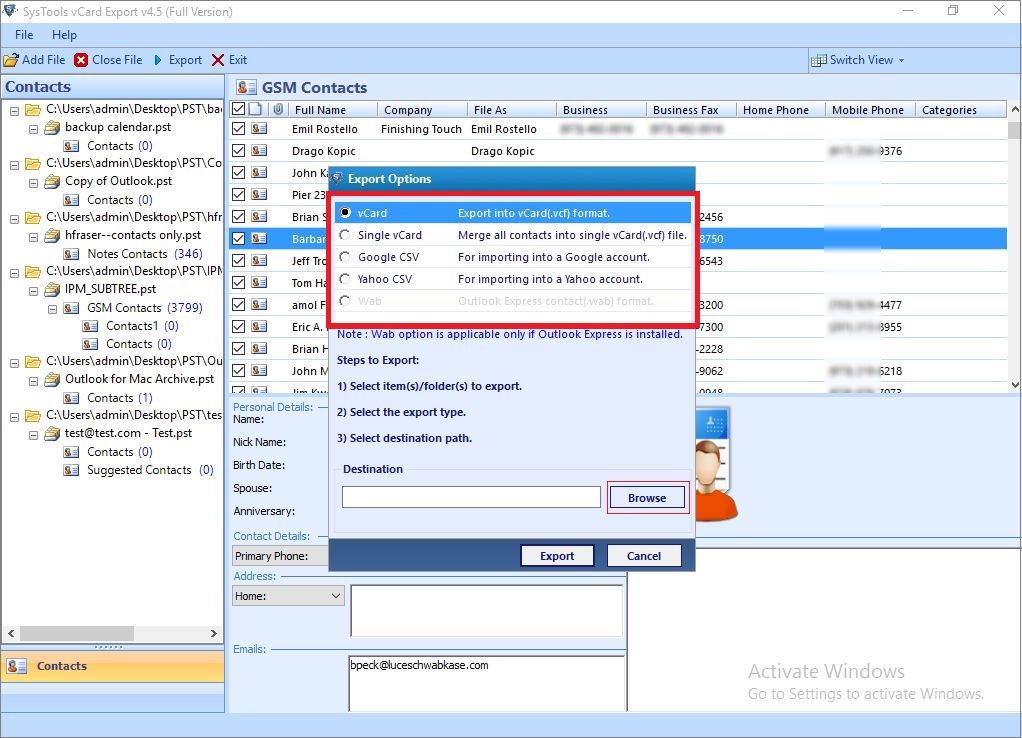Click the IPM_SUBTREE.pst file icon
Image resolution: width=1022 pixels, height=738 pixels.
click(x=52, y=289)
